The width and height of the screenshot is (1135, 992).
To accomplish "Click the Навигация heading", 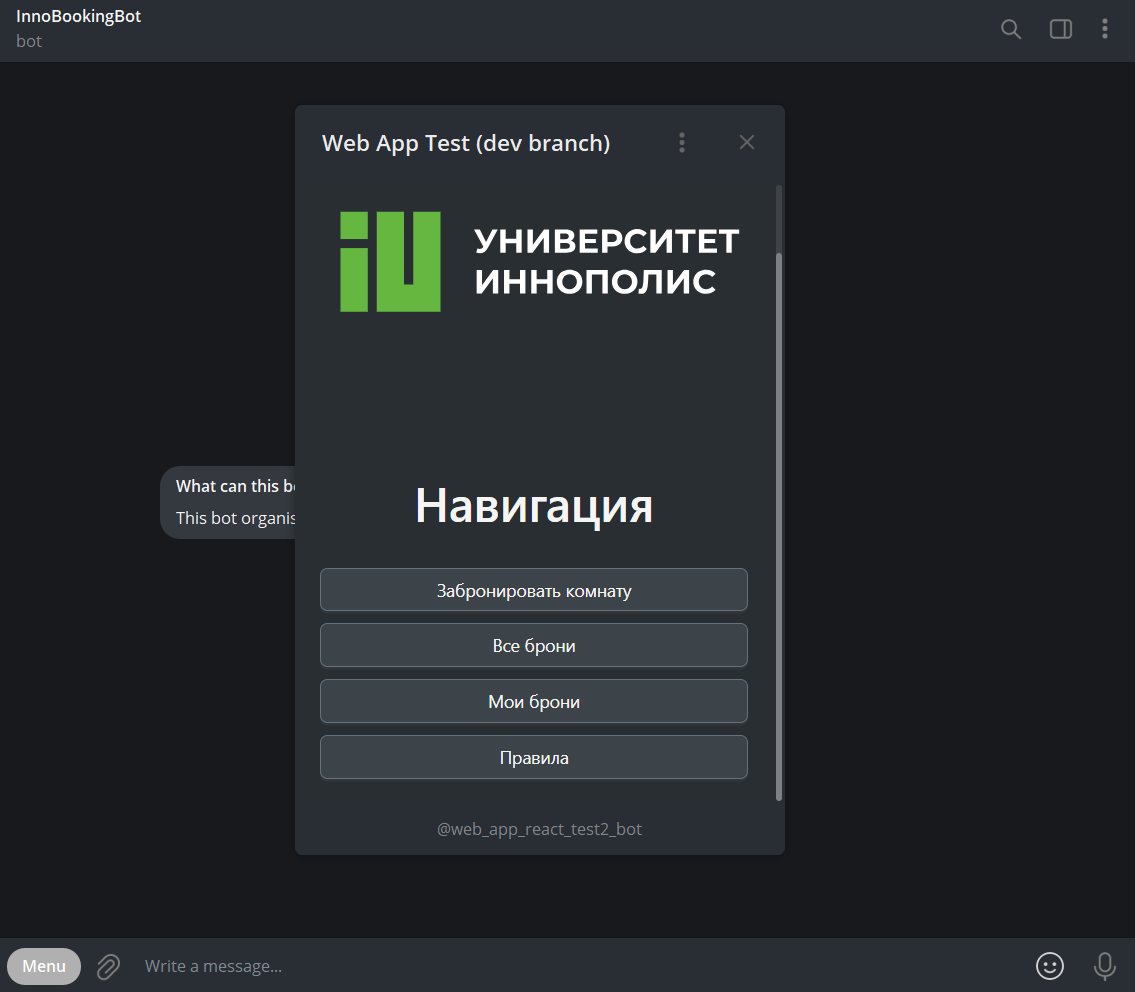I will pyautogui.click(x=533, y=505).
